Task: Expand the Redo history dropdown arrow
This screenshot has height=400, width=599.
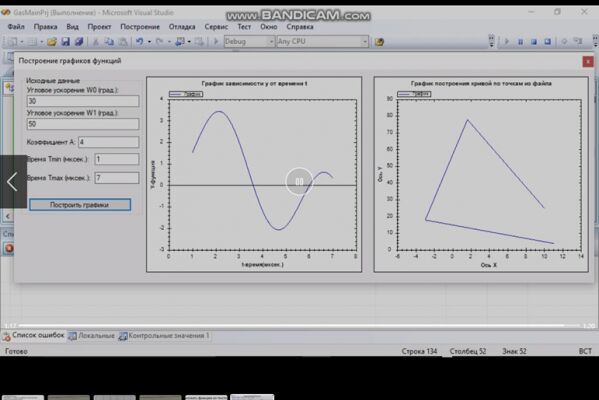Action: (x=169, y=42)
